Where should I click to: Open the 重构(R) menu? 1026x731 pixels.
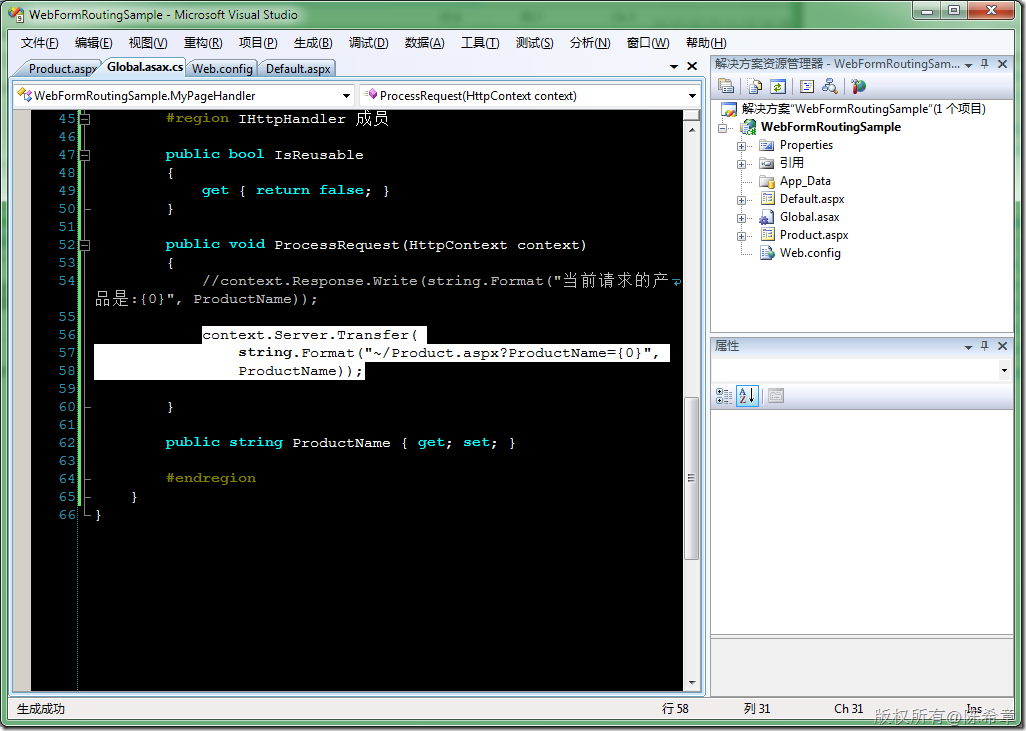point(203,43)
